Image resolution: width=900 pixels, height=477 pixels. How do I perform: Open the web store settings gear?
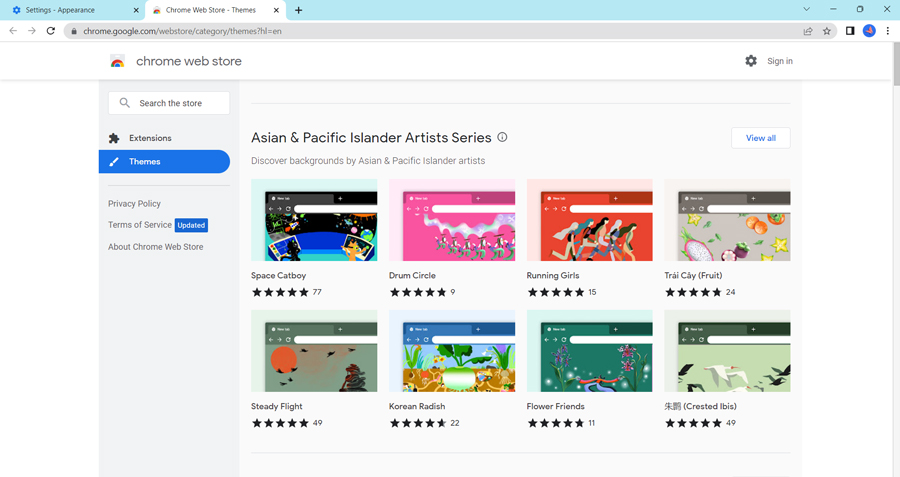coord(751,61)
